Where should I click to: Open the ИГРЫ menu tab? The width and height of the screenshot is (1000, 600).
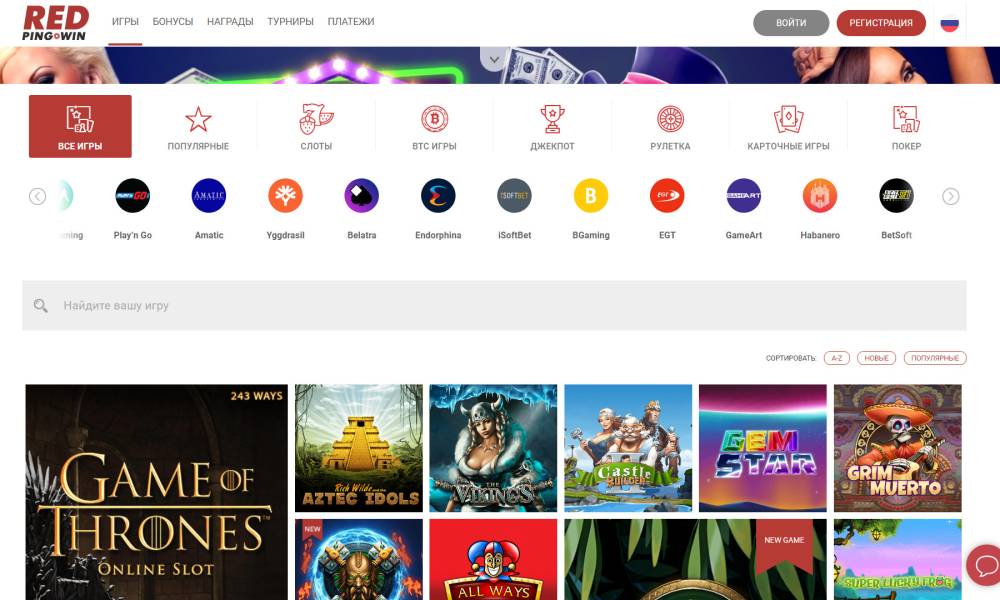pyautogui.click(x=125, y=22)
